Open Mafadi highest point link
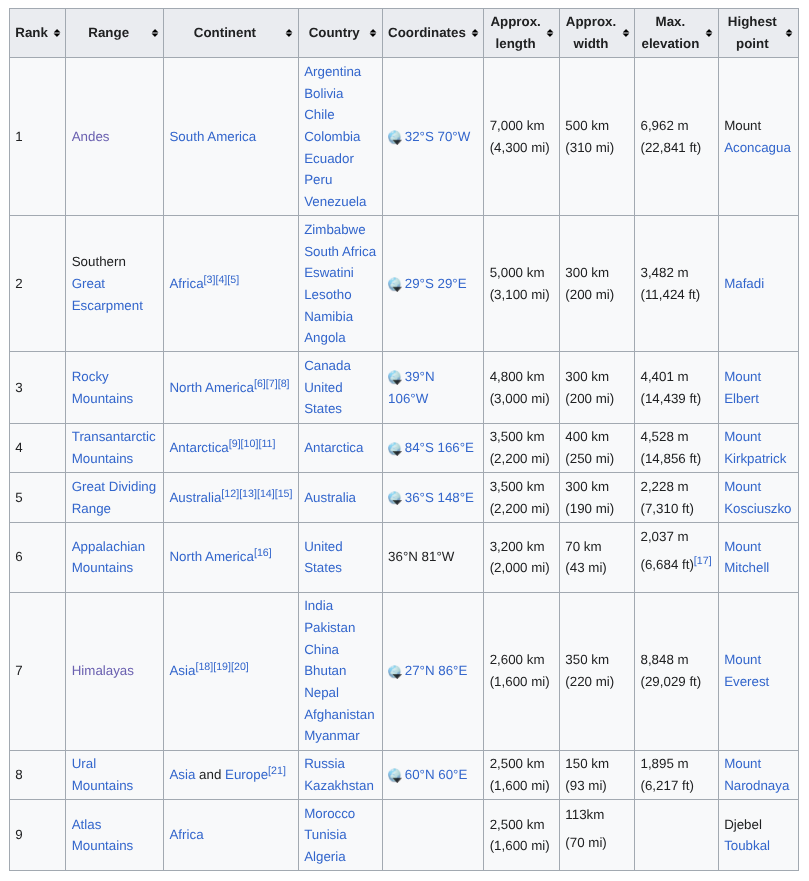 pyautogui.click(x=744, y=284)
